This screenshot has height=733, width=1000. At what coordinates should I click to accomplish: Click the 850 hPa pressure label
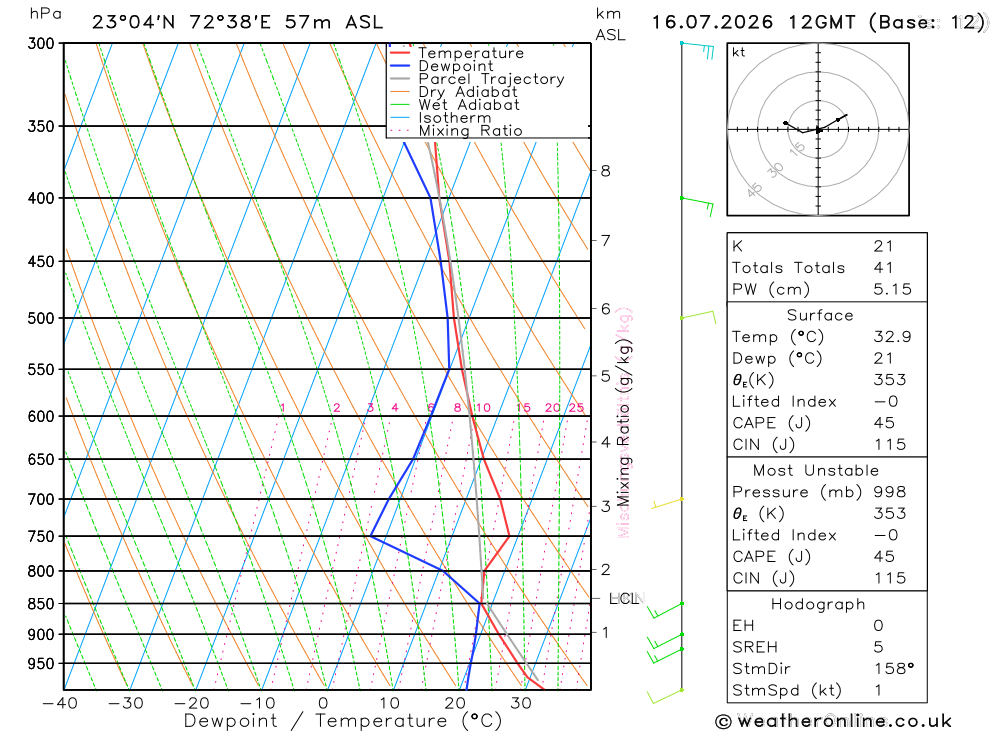41,603
